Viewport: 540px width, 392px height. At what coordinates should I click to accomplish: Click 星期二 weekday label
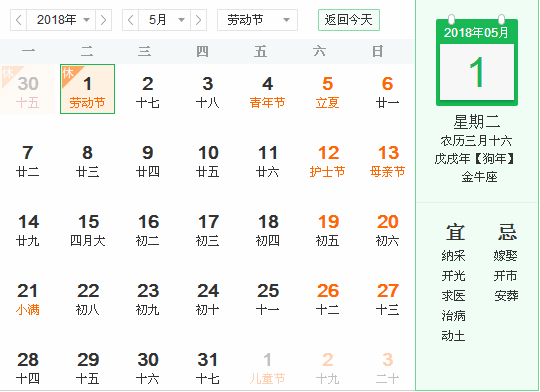click(x=477, y=122)
